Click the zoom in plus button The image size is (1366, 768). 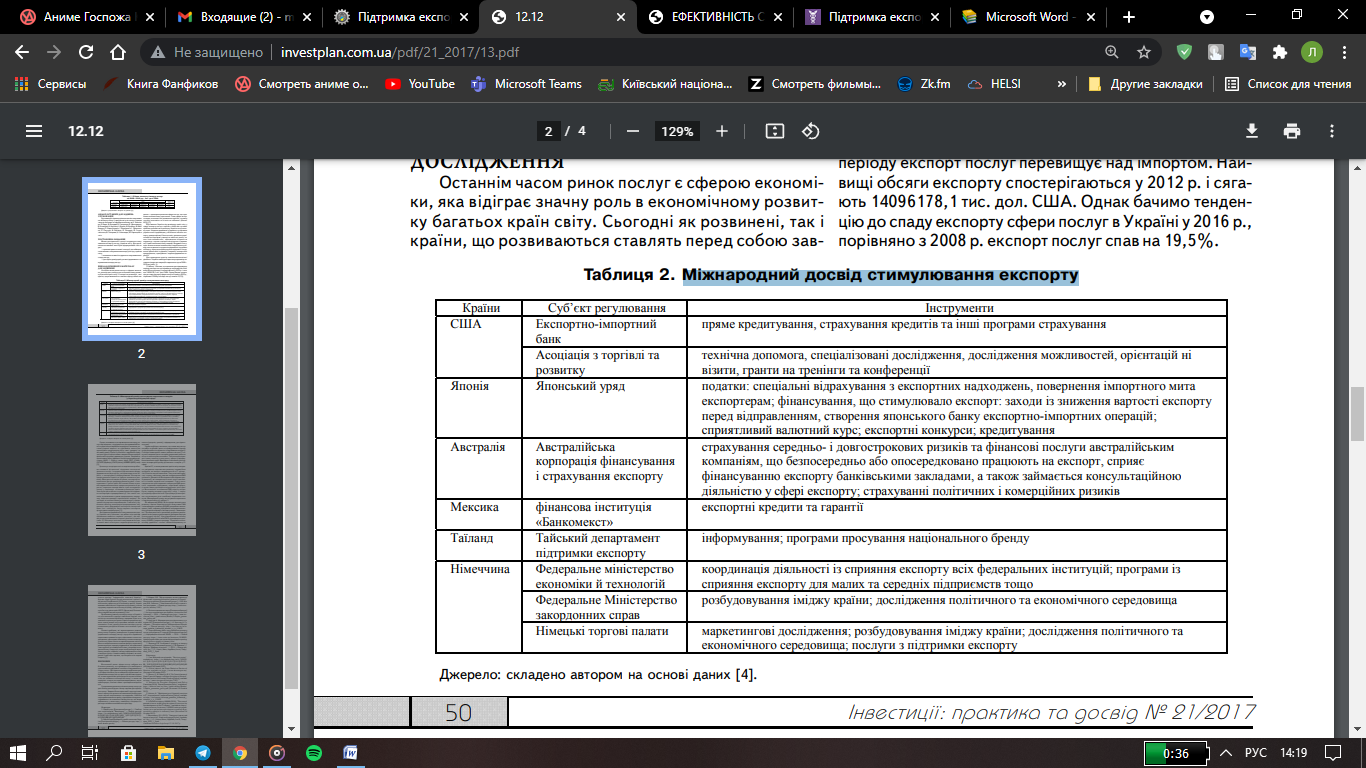(722, 131)
